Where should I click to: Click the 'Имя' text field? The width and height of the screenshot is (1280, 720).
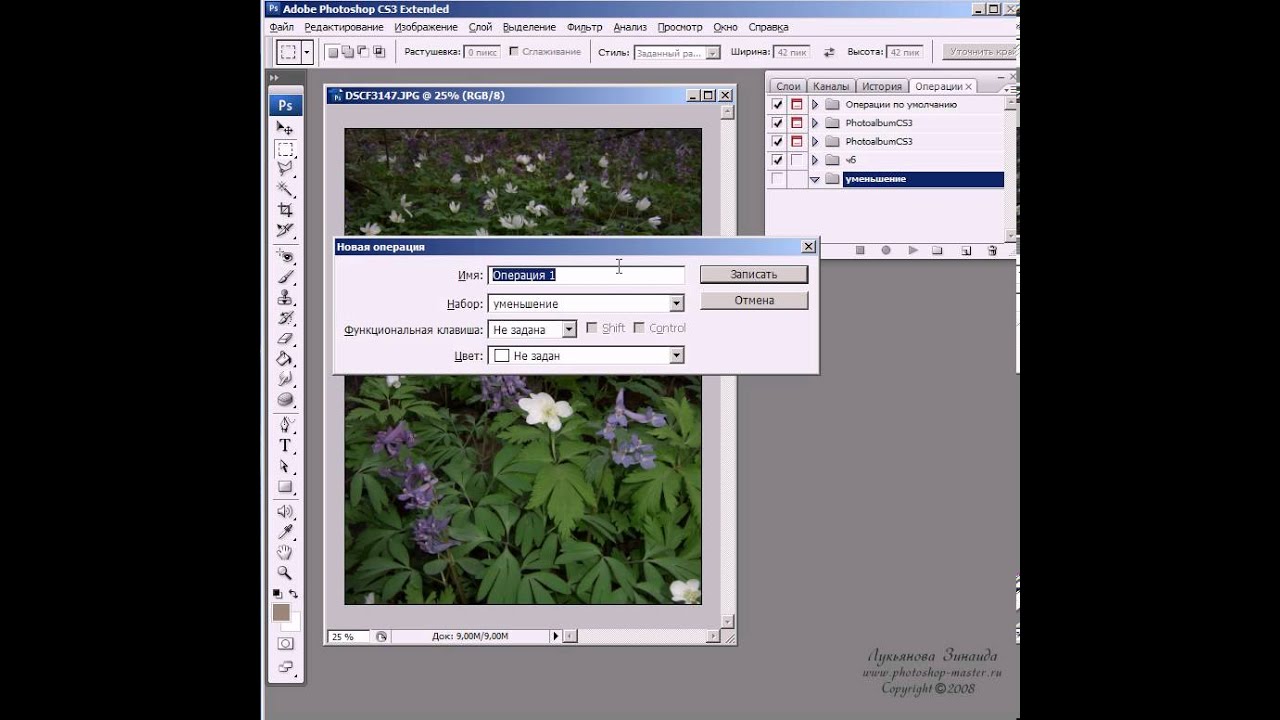point(585,275)
